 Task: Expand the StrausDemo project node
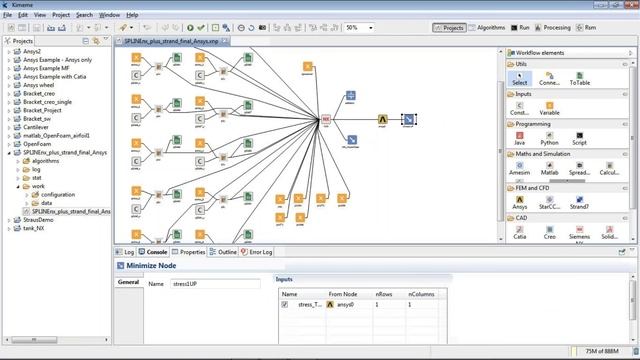tap(9, 220)
